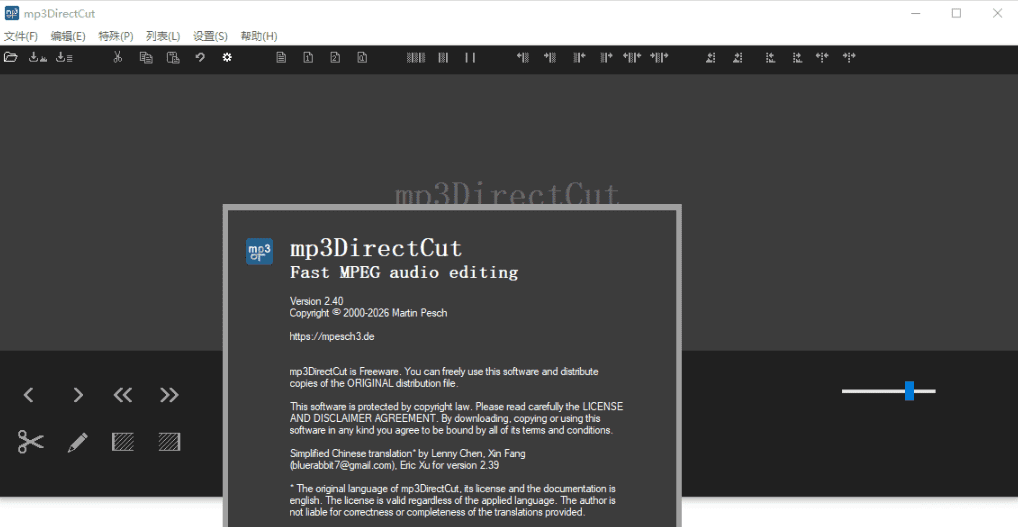Click the wide hatched bars zoom icon
This screenshot has width=1018, height=527.
point(416,57)
